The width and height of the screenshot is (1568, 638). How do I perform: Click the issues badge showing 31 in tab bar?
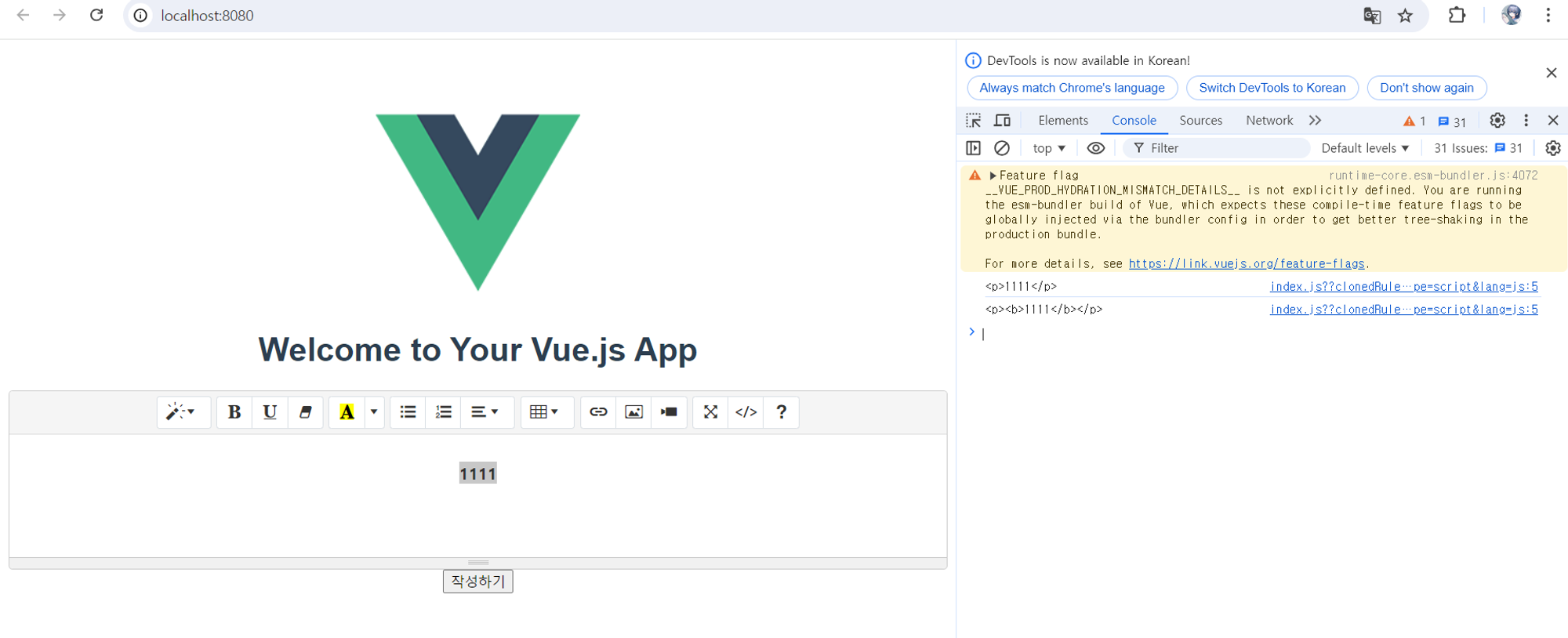pyautogui.click(x=1452, y=121)
